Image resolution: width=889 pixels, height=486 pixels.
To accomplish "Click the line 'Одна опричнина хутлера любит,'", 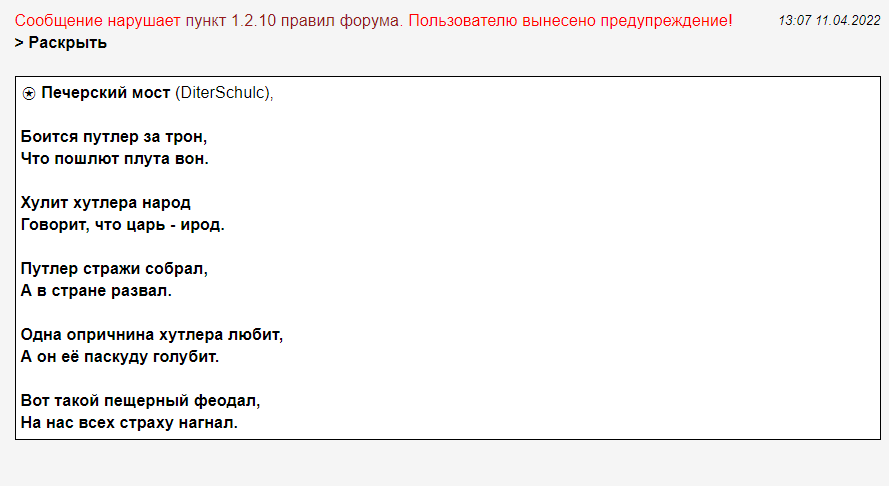I will click(x=152, y=335).
